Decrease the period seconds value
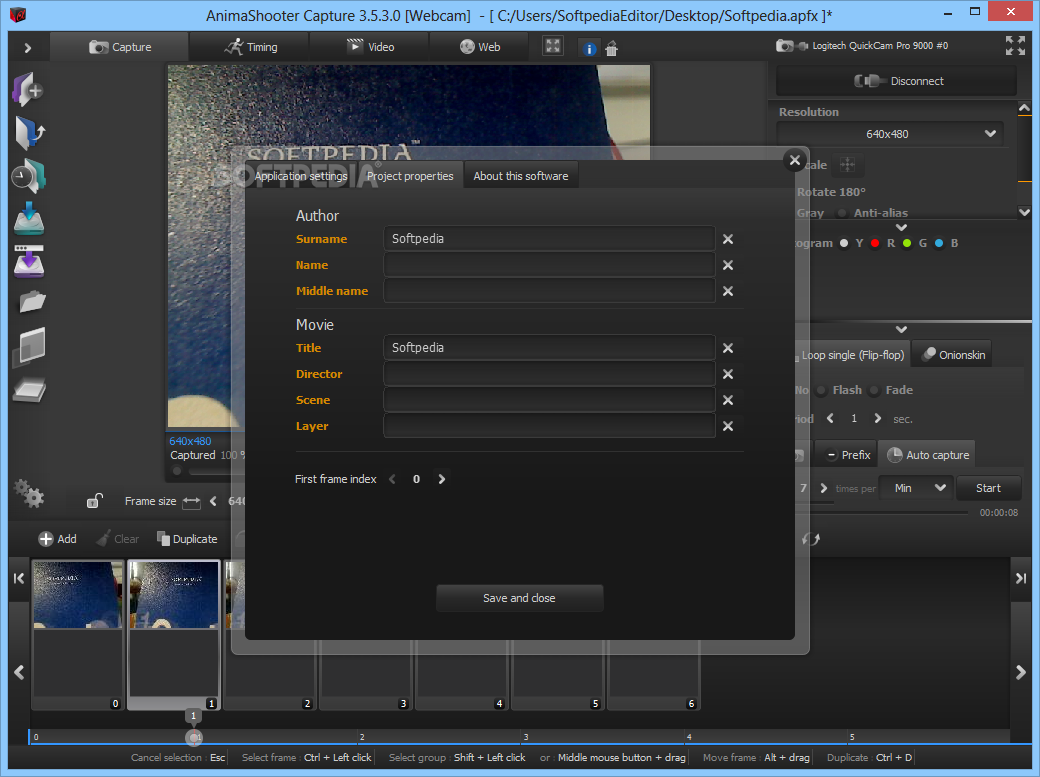The height and width of the screenshot is (777, 1040). (830, 418)
